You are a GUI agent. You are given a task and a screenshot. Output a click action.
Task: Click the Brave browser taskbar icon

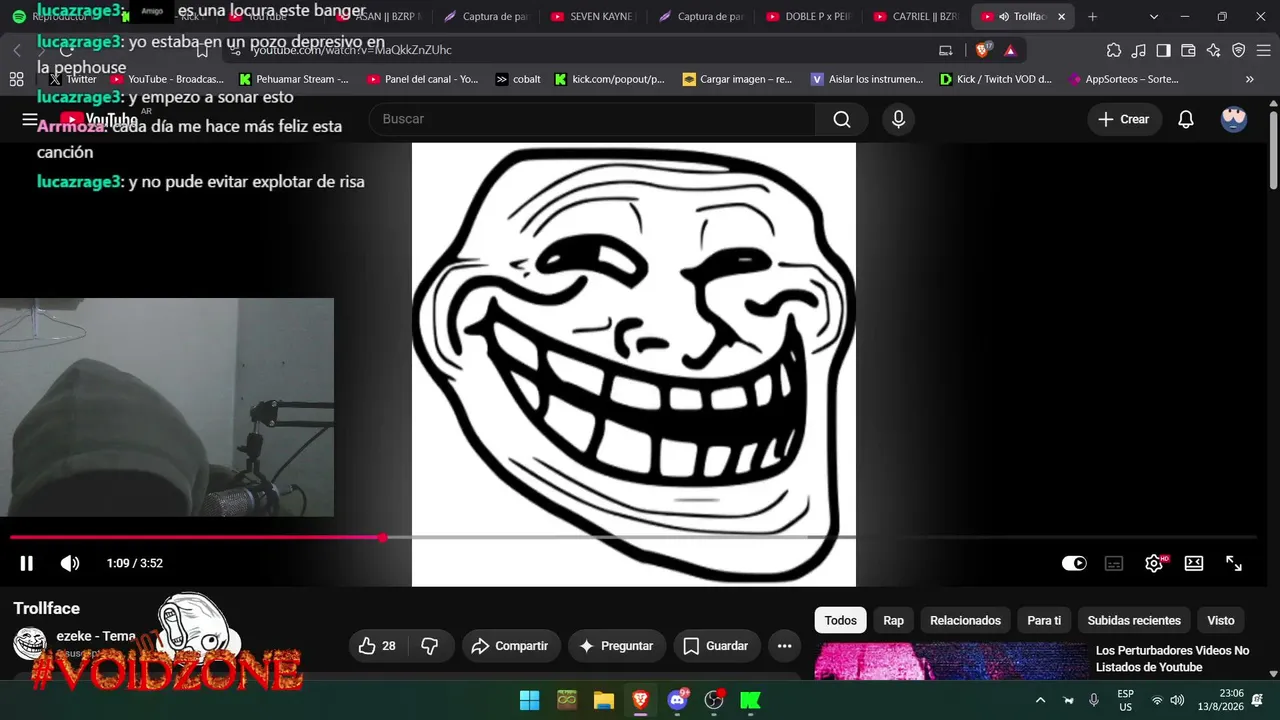tap(640, 700)
